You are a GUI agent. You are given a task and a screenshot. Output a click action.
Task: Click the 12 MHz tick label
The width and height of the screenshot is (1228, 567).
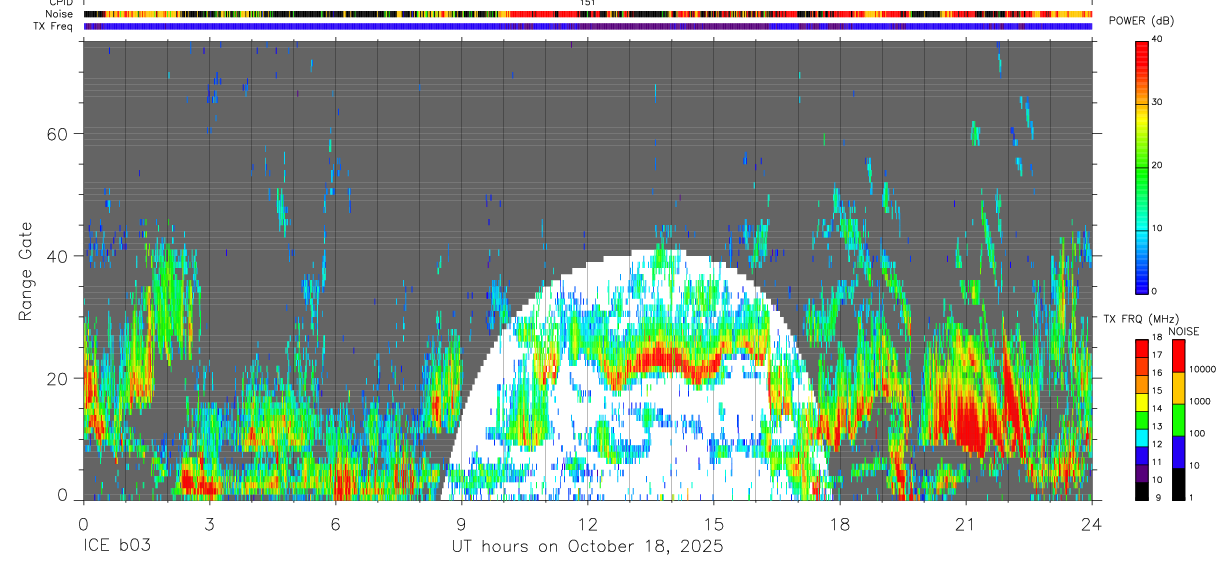(x=1157, y=444)
